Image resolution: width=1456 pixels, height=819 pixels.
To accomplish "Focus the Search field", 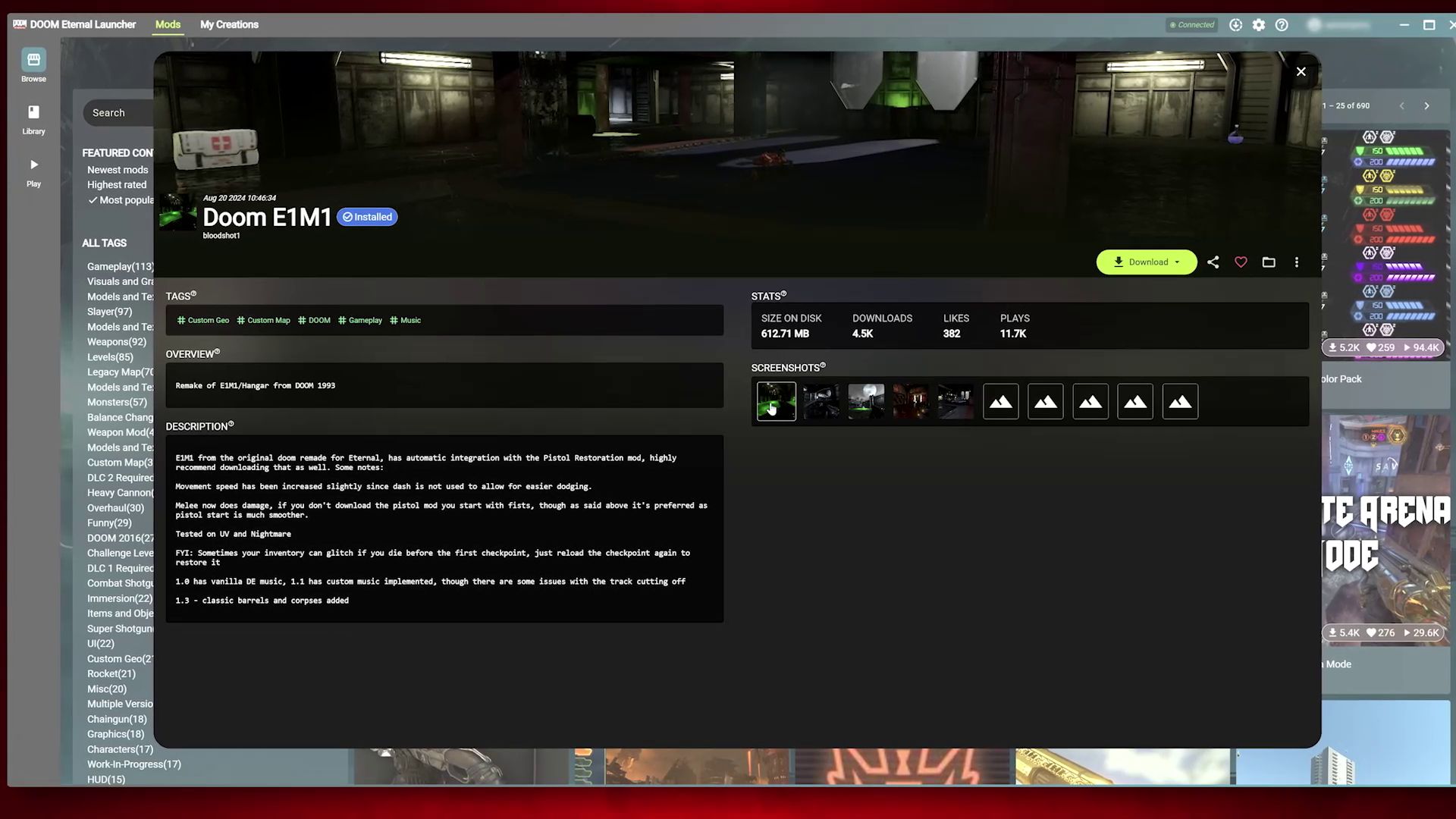I will [x=118, y=113].
